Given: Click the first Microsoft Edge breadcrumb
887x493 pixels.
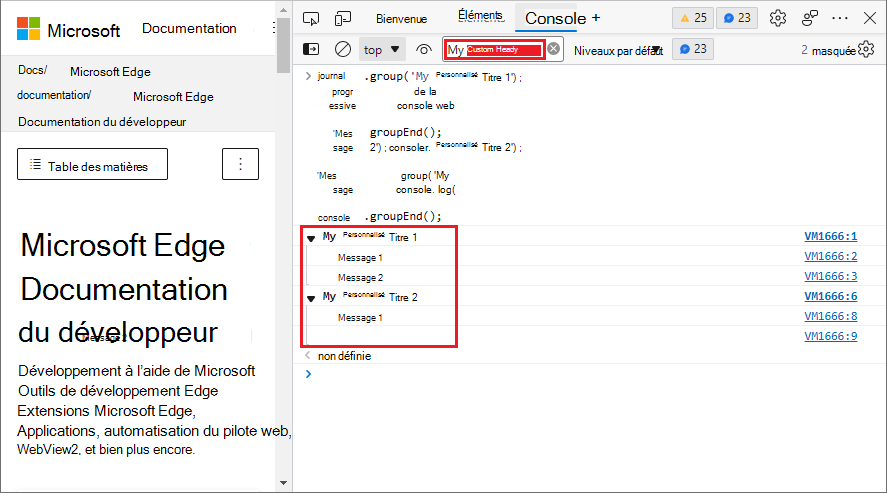Looking at the screenshot, I should [x=110, y=72].
